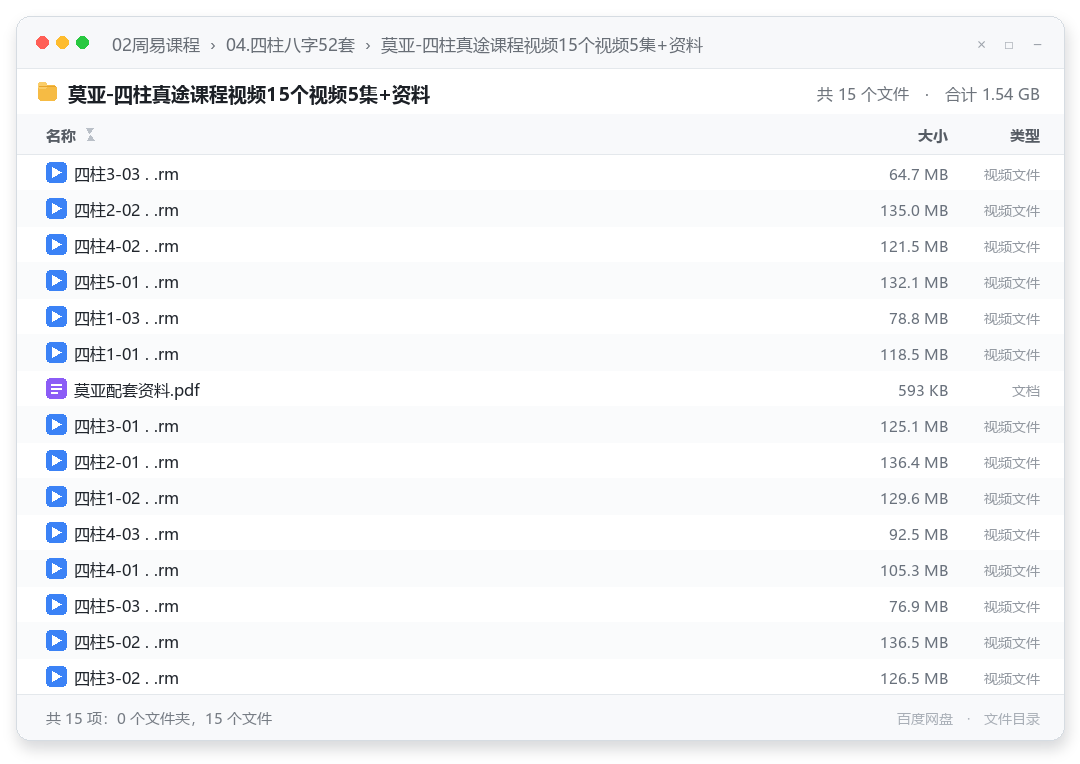Screen dimensions: 1080x764
Task: Select file name 四柱5-03 . .rm
Action: click(x=126, y=606)
